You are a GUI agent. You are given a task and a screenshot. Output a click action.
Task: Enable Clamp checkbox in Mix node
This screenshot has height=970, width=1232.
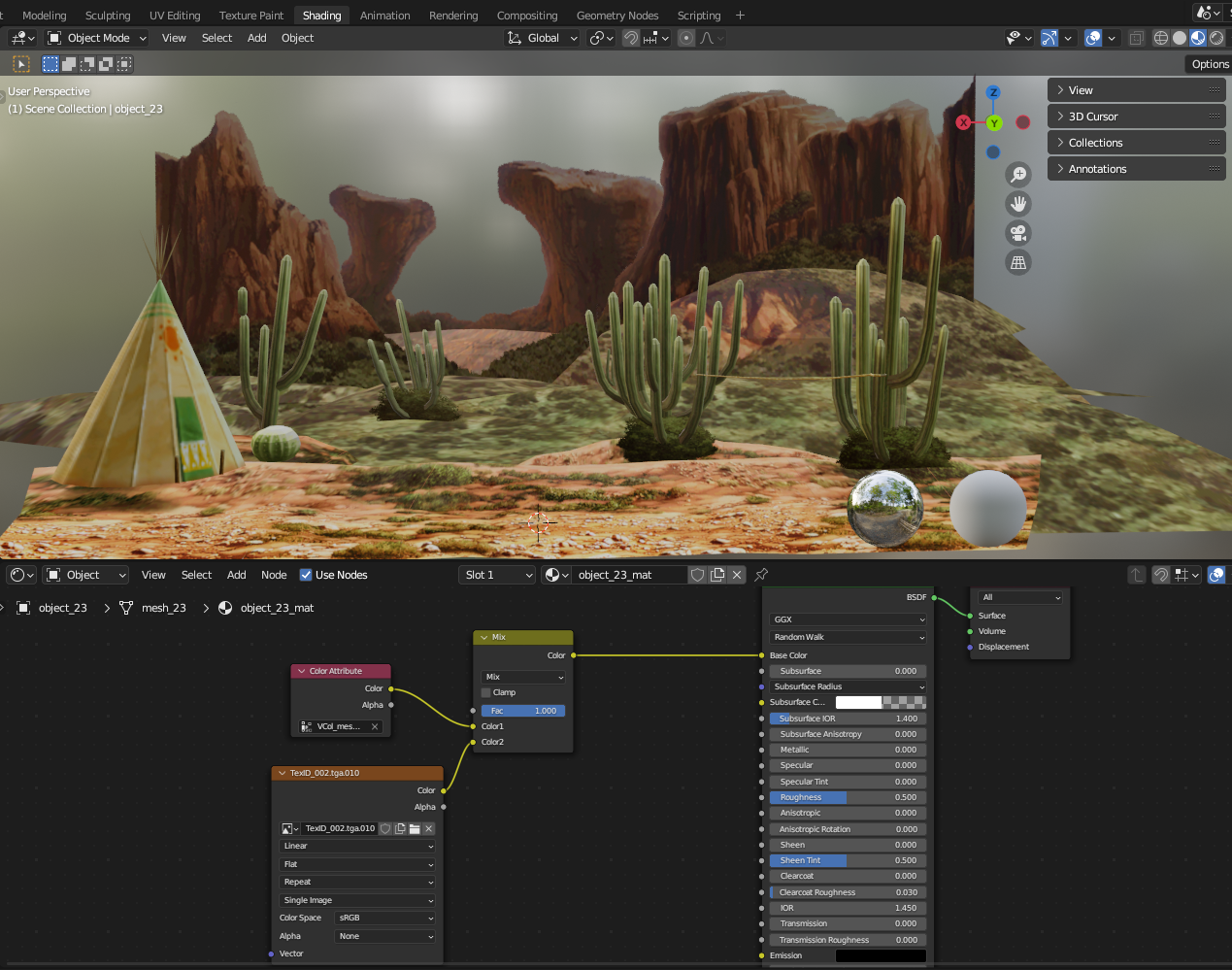coord(486,692)
